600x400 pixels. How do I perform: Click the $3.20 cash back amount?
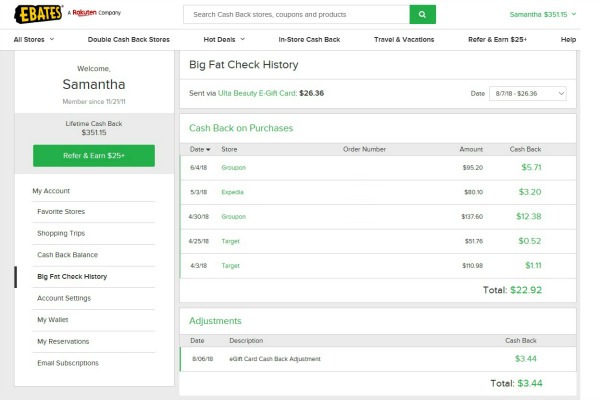[x=530, y=192]
